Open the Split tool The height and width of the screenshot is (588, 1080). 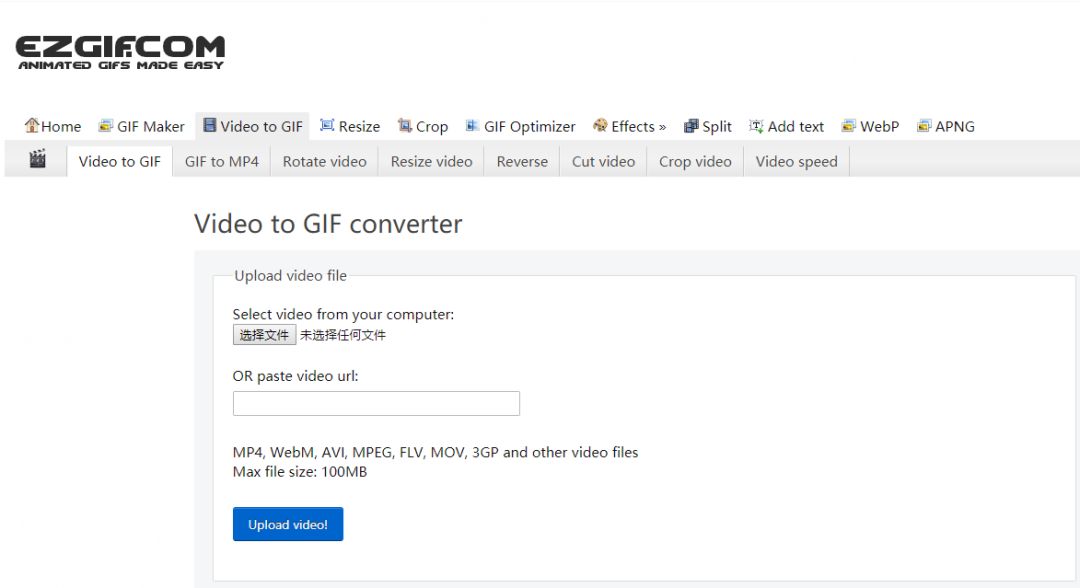click(707, 127)
